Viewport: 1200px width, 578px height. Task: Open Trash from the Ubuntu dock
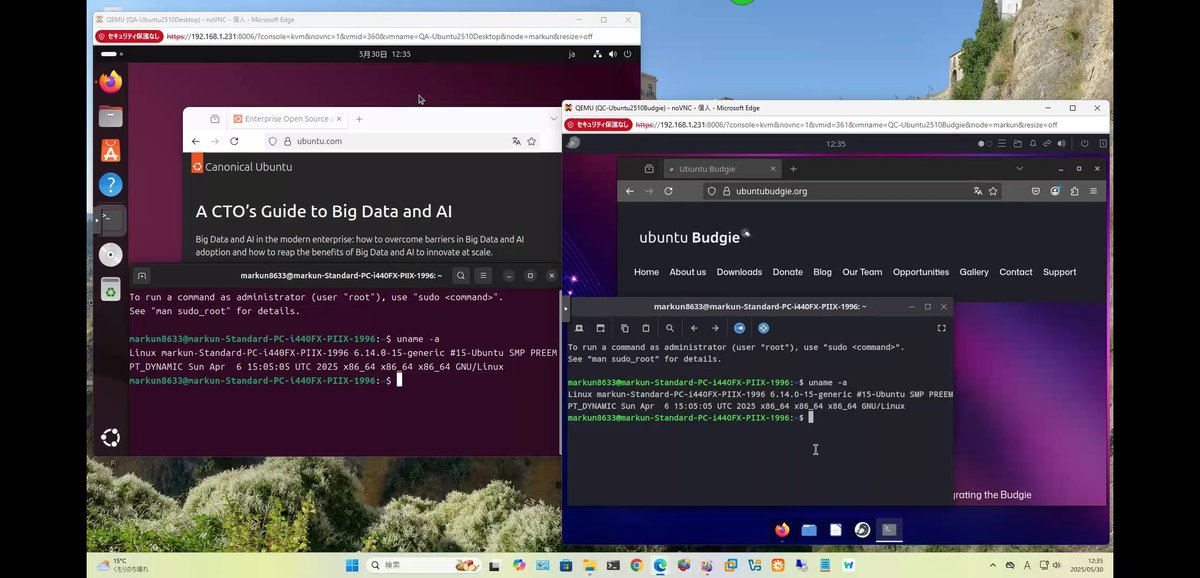pyautogui.click(x=110, y=291)
